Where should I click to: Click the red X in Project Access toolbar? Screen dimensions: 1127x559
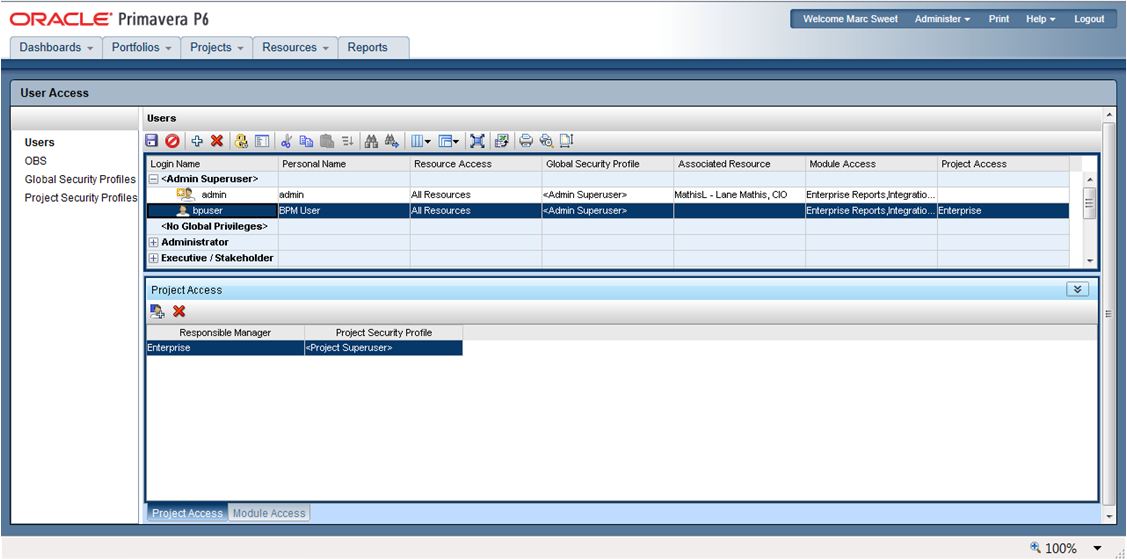coord(179,311)
